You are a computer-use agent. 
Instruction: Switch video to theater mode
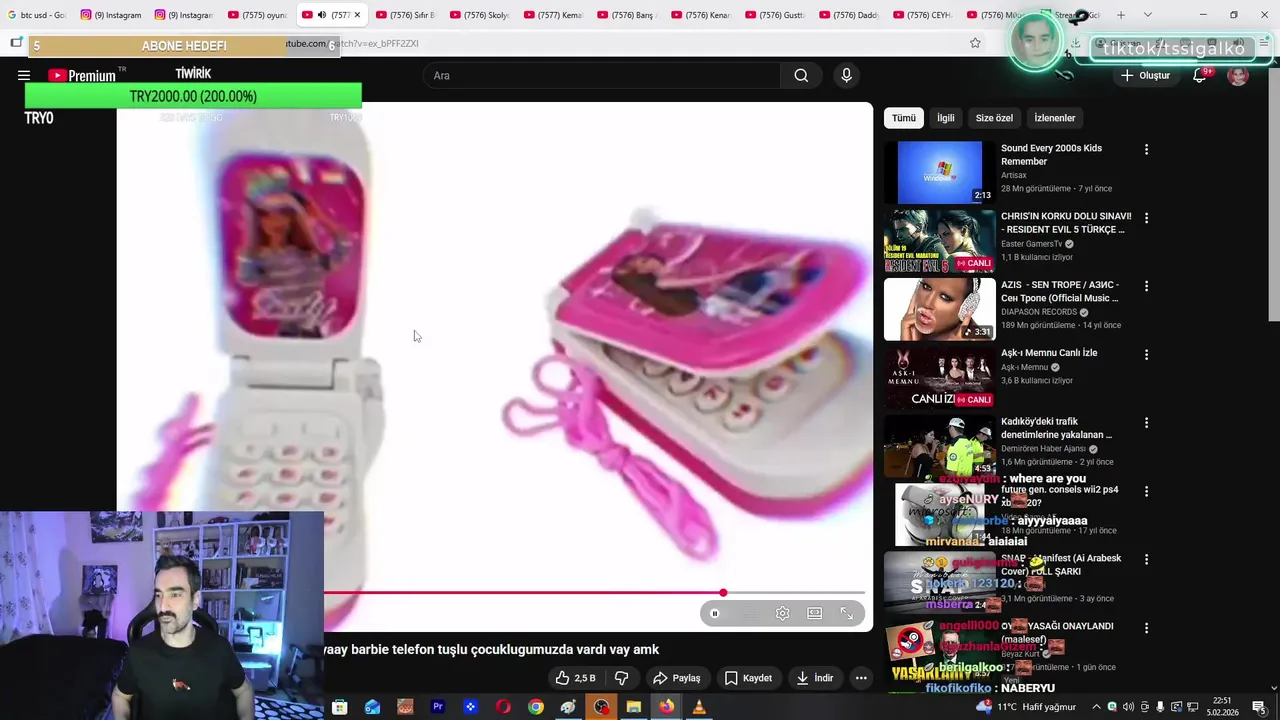point(815,613)
